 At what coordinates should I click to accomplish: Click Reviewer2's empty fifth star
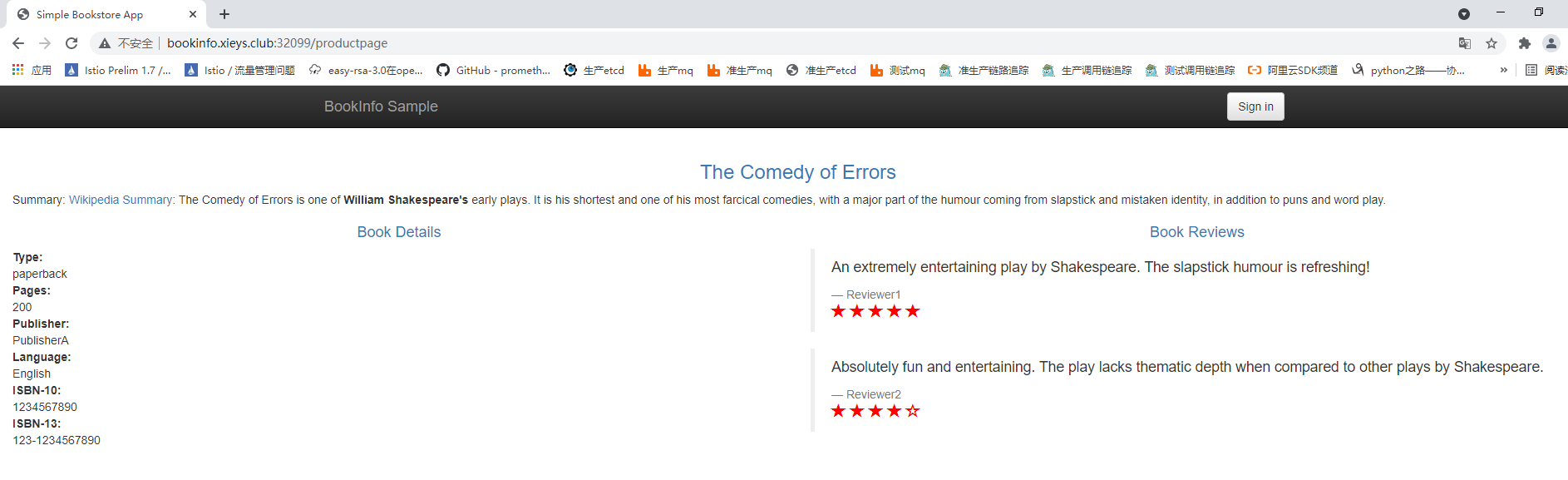(x=913, y=411)
